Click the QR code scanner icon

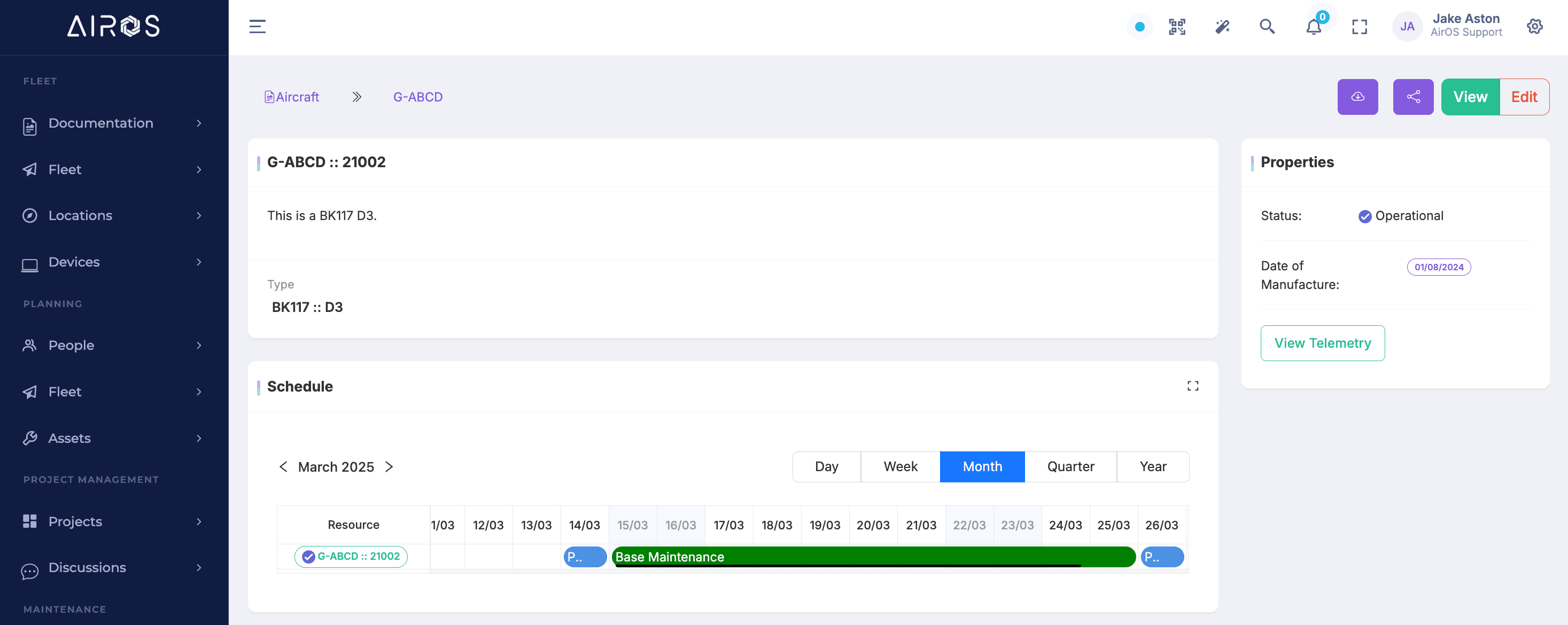point(1177,27)
